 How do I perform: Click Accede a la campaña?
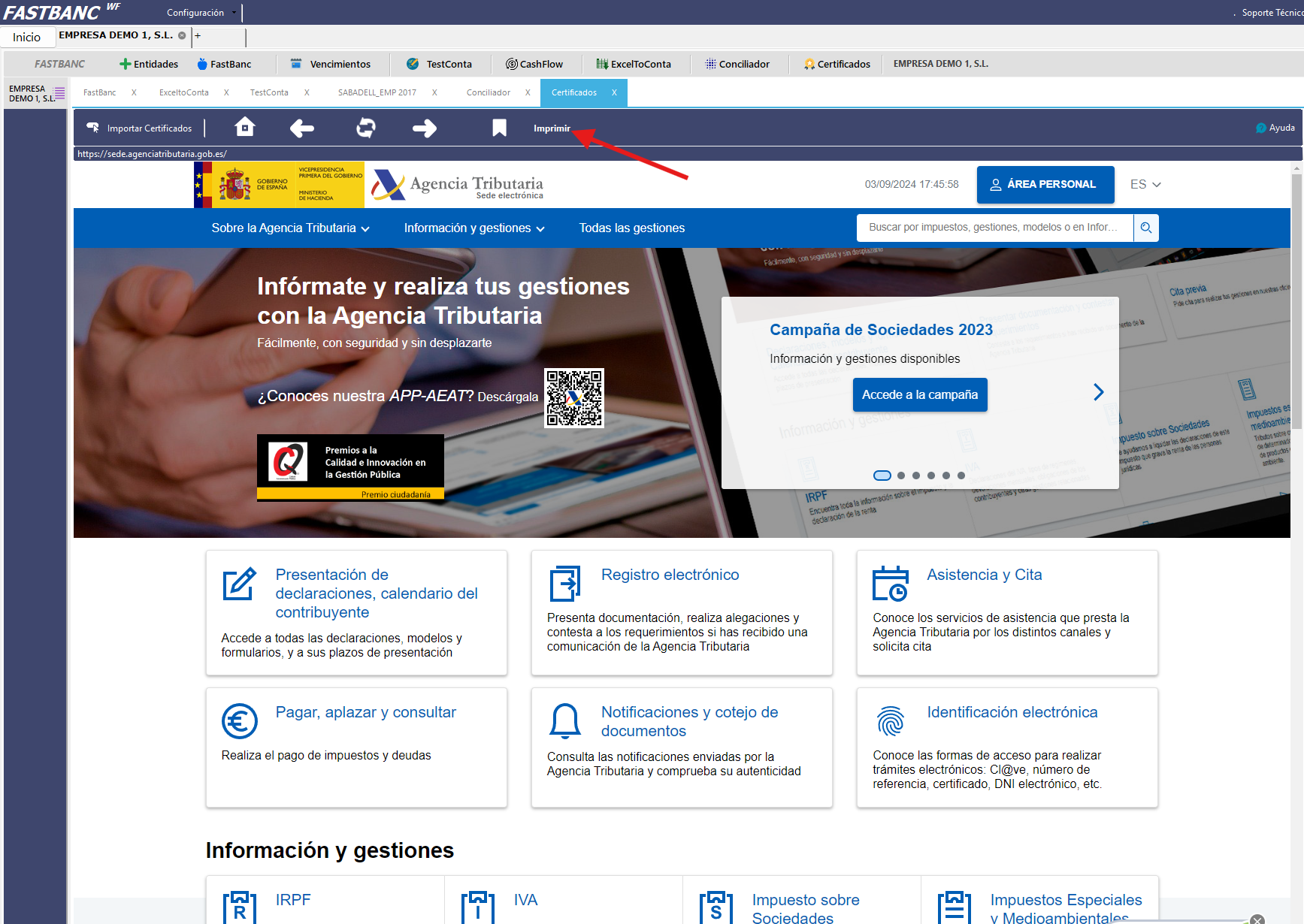point(920,395)
